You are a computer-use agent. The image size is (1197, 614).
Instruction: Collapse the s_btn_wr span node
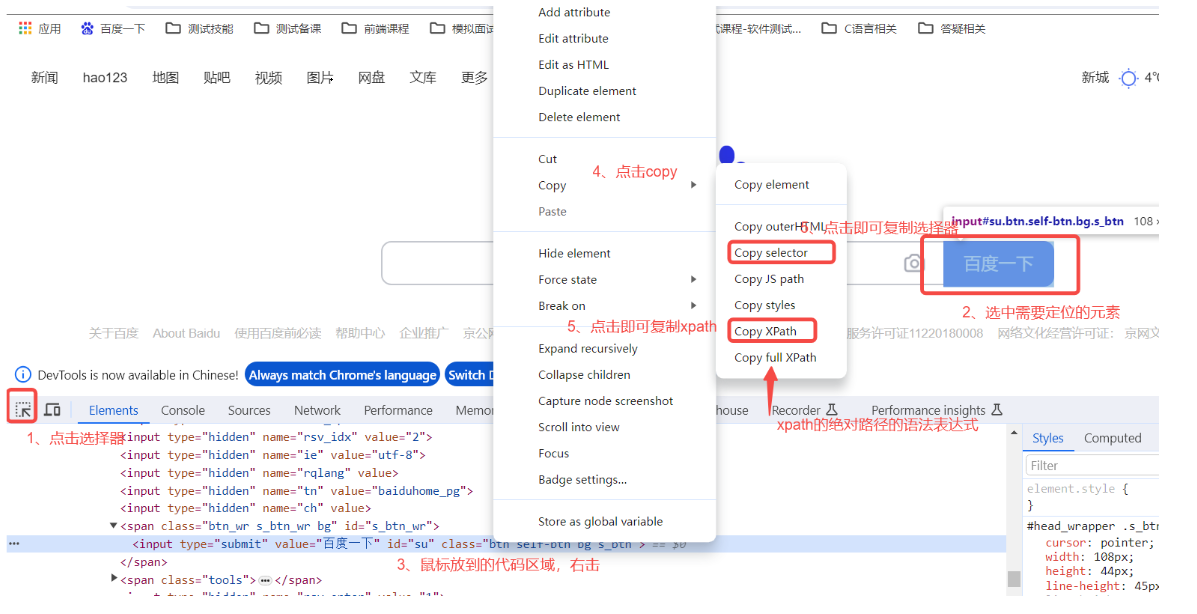tap(114, 525)
